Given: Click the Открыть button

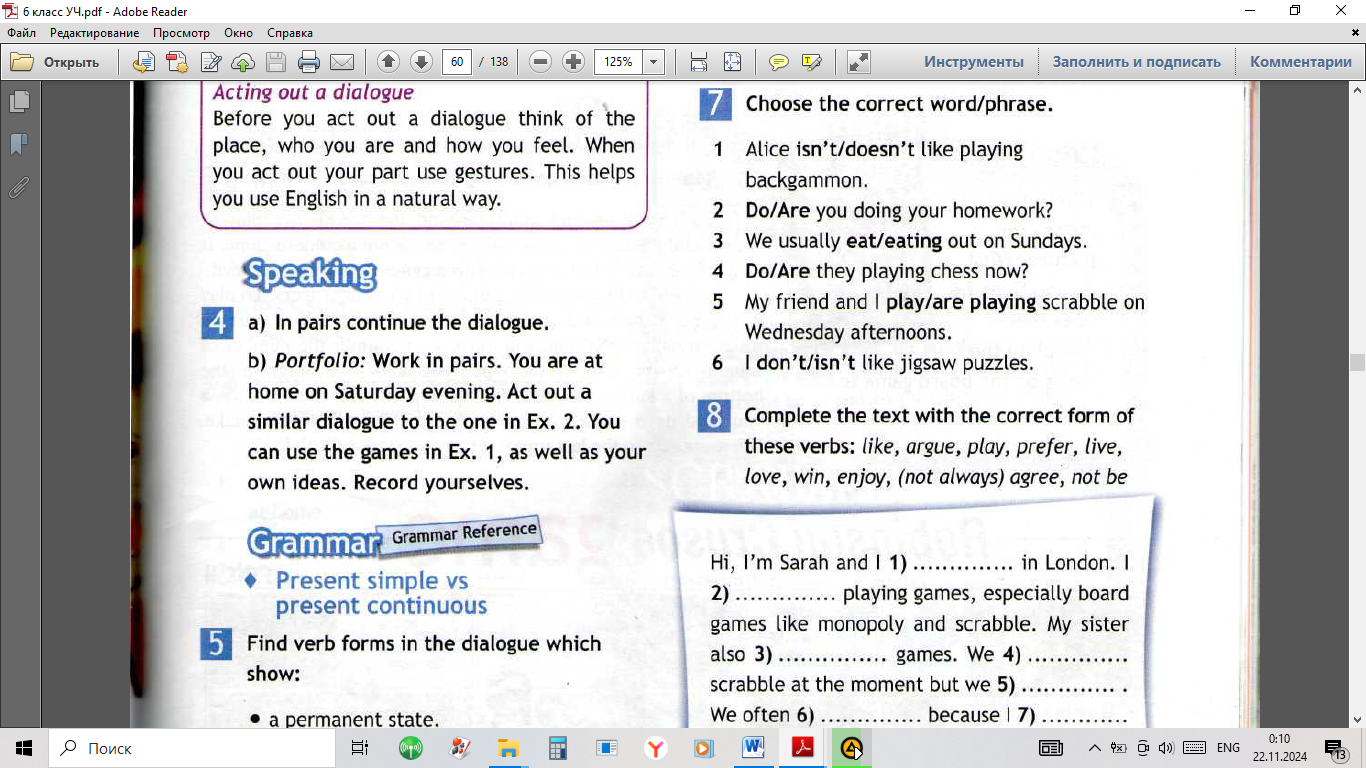Looking at the screenshot, I should 58,62.
